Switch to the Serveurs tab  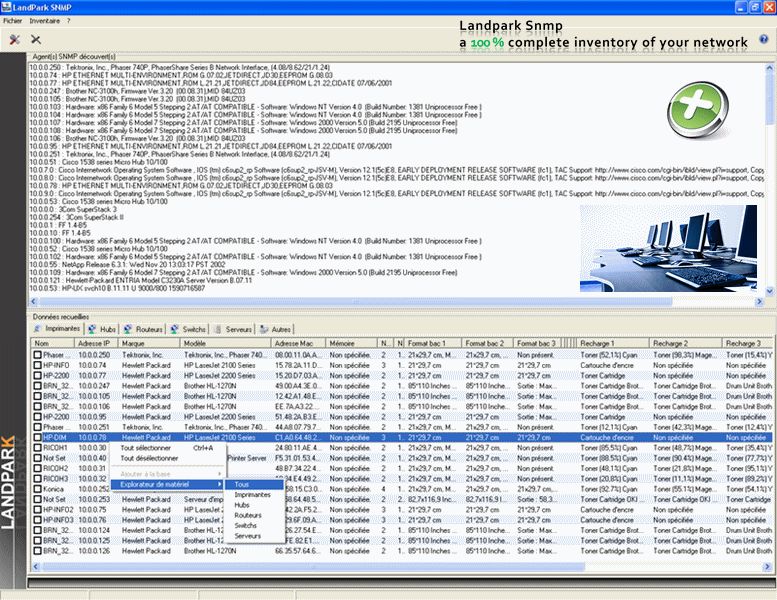[x=233, y=329]
